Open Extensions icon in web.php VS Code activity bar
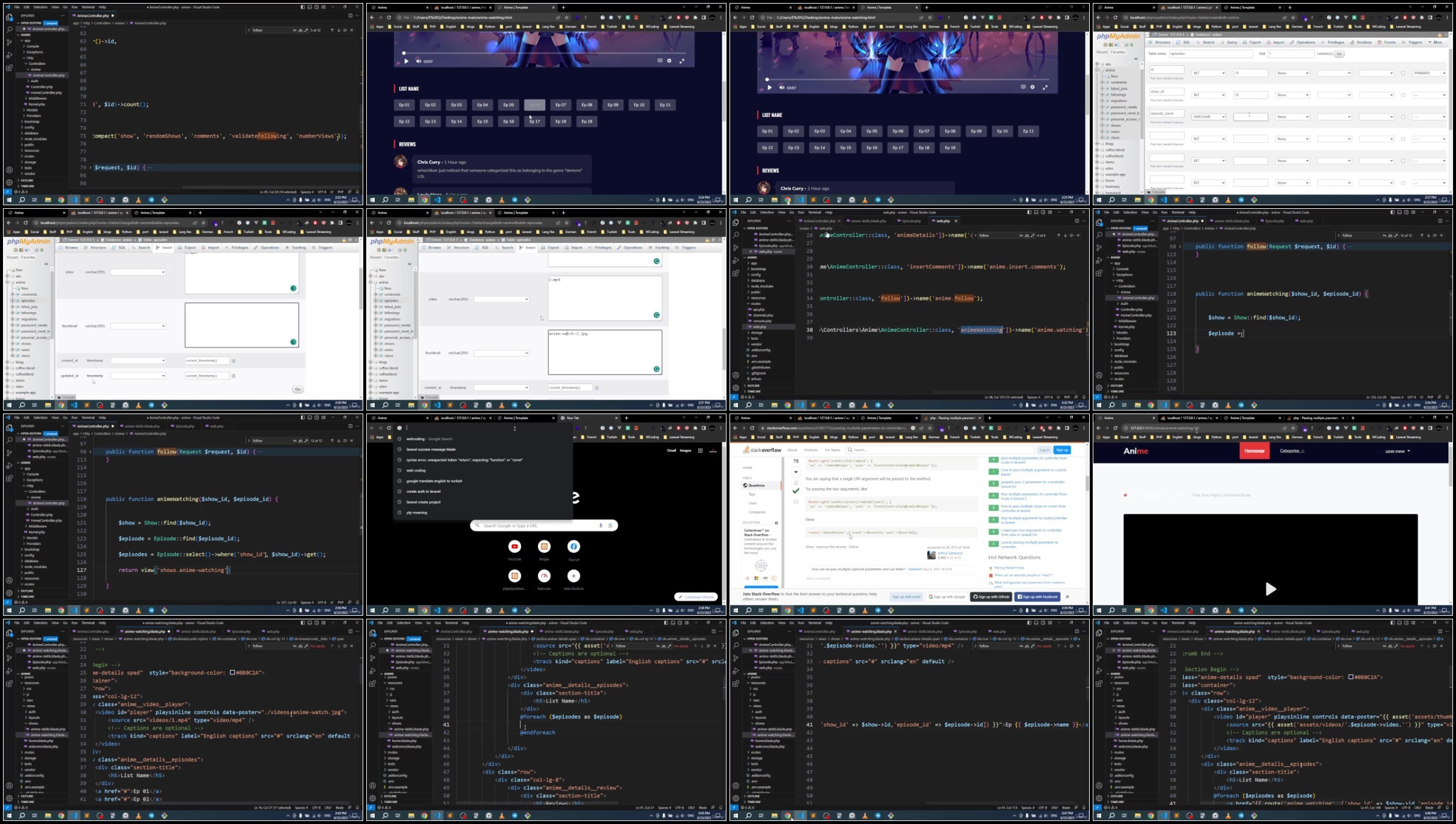The width and height of the screenshot is (1456, 824). pos(736,273)
